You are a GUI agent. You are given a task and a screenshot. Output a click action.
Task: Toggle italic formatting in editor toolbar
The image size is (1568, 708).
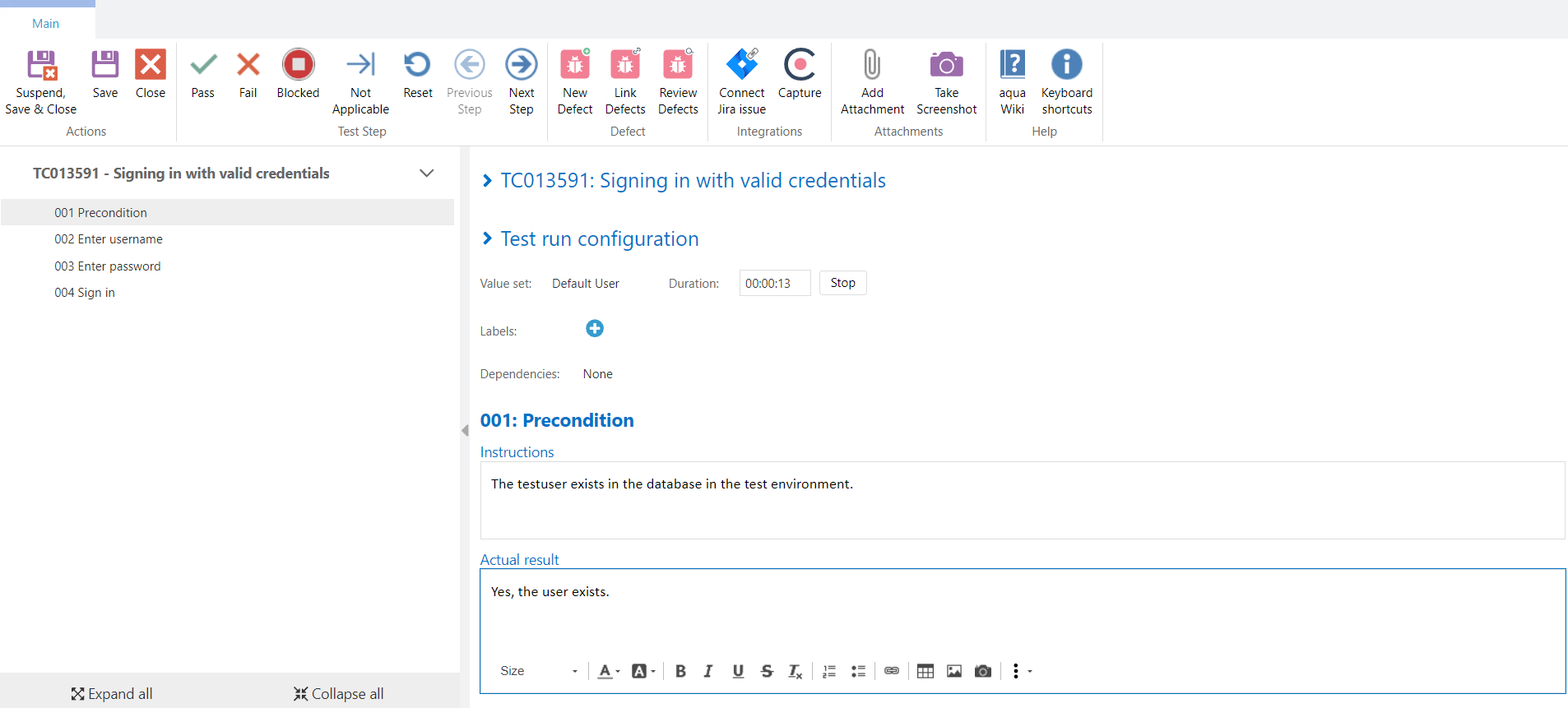click(x=707, y=671)
